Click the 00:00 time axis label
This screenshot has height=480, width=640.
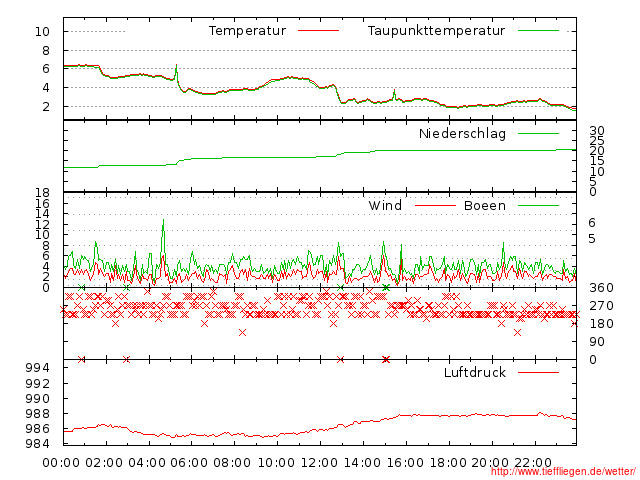61,463
